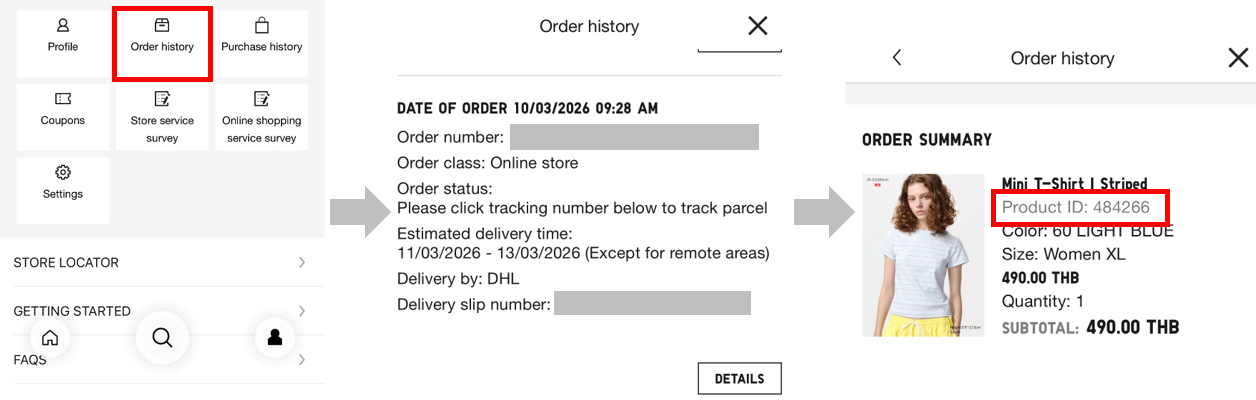
Task: Click the Mini T-Shirt Striped product title
Action: coord(1074,184)
